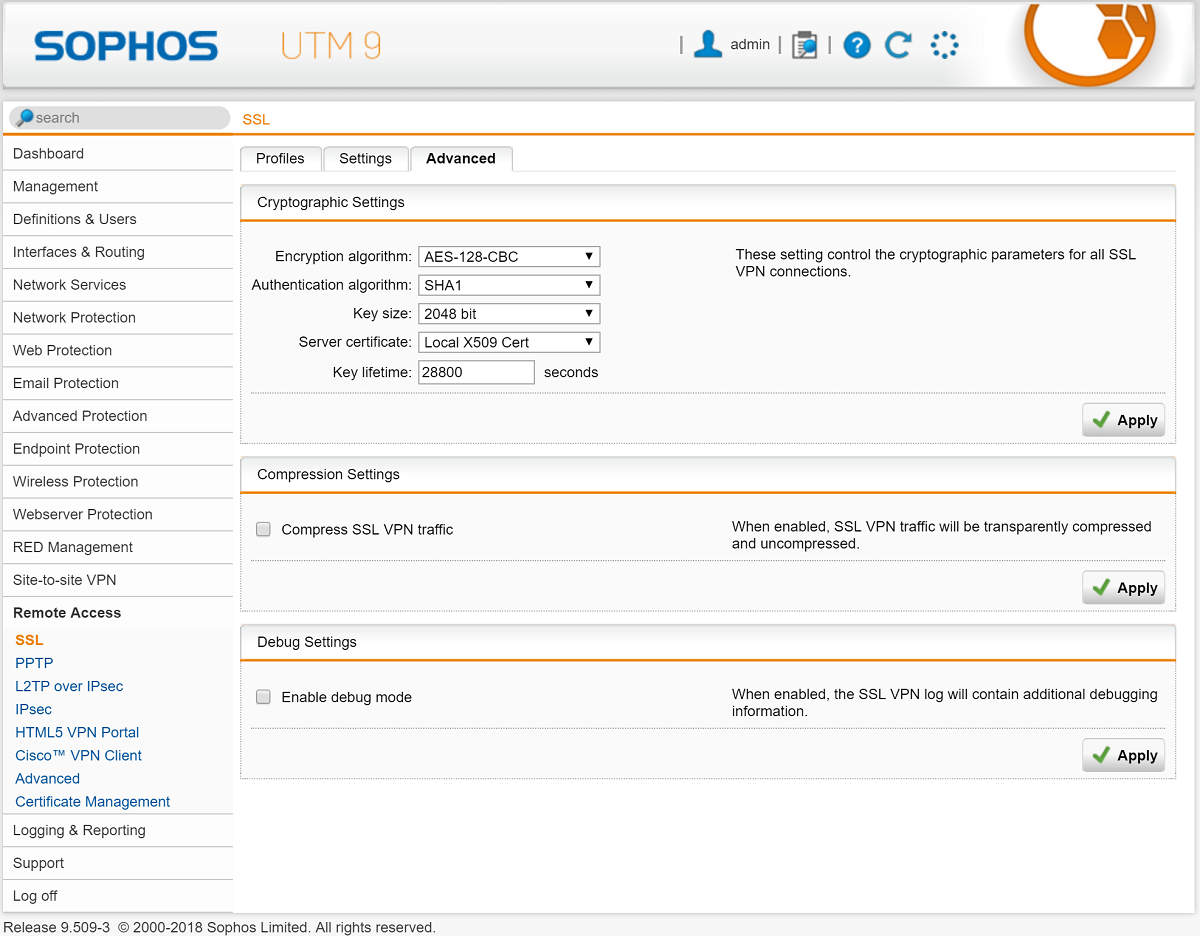This screenshot has width=1200, height=936.
Task: Open the PPTP link
Action: pyautogui.click(x=34, y=663)
